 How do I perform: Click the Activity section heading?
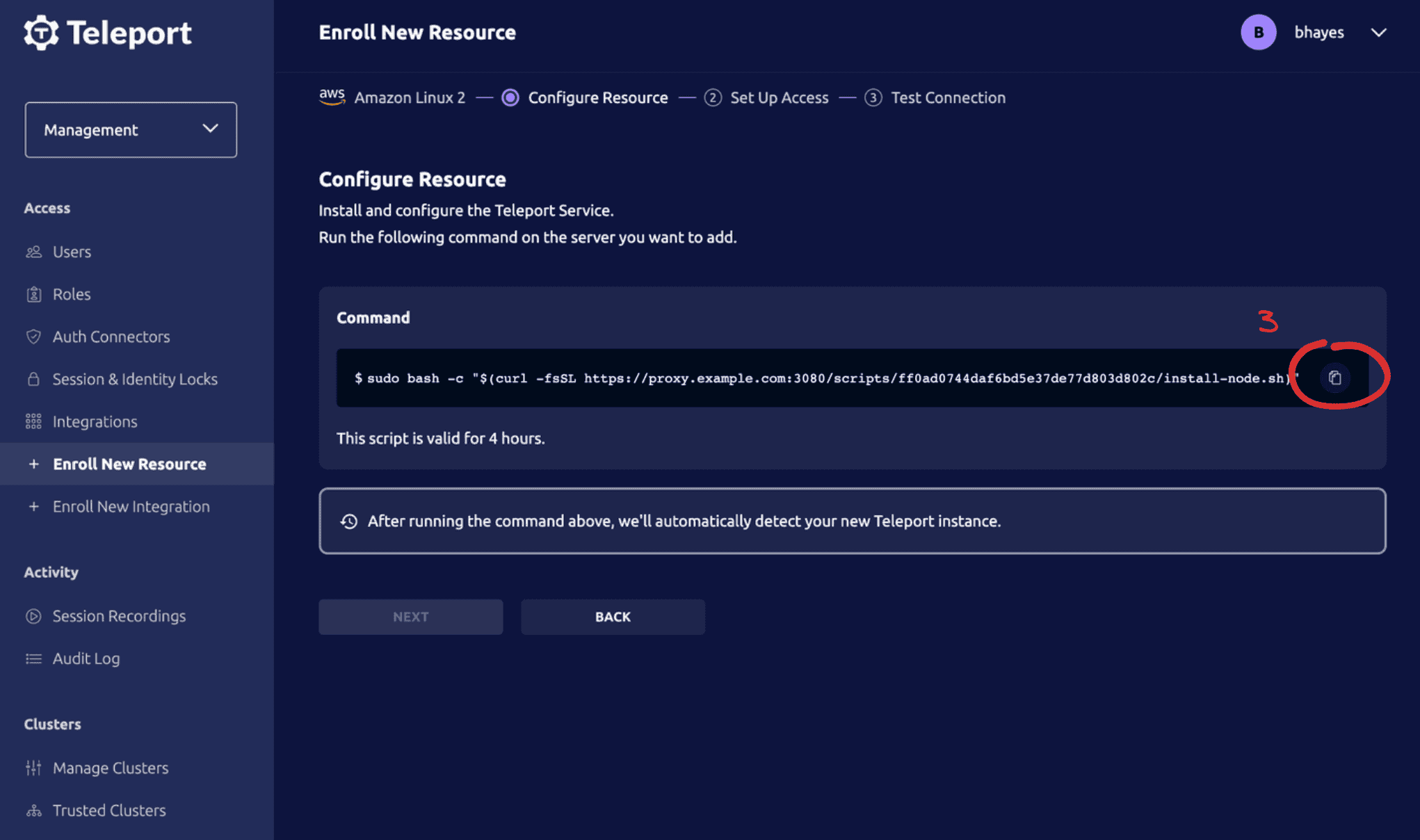(51, 572)
